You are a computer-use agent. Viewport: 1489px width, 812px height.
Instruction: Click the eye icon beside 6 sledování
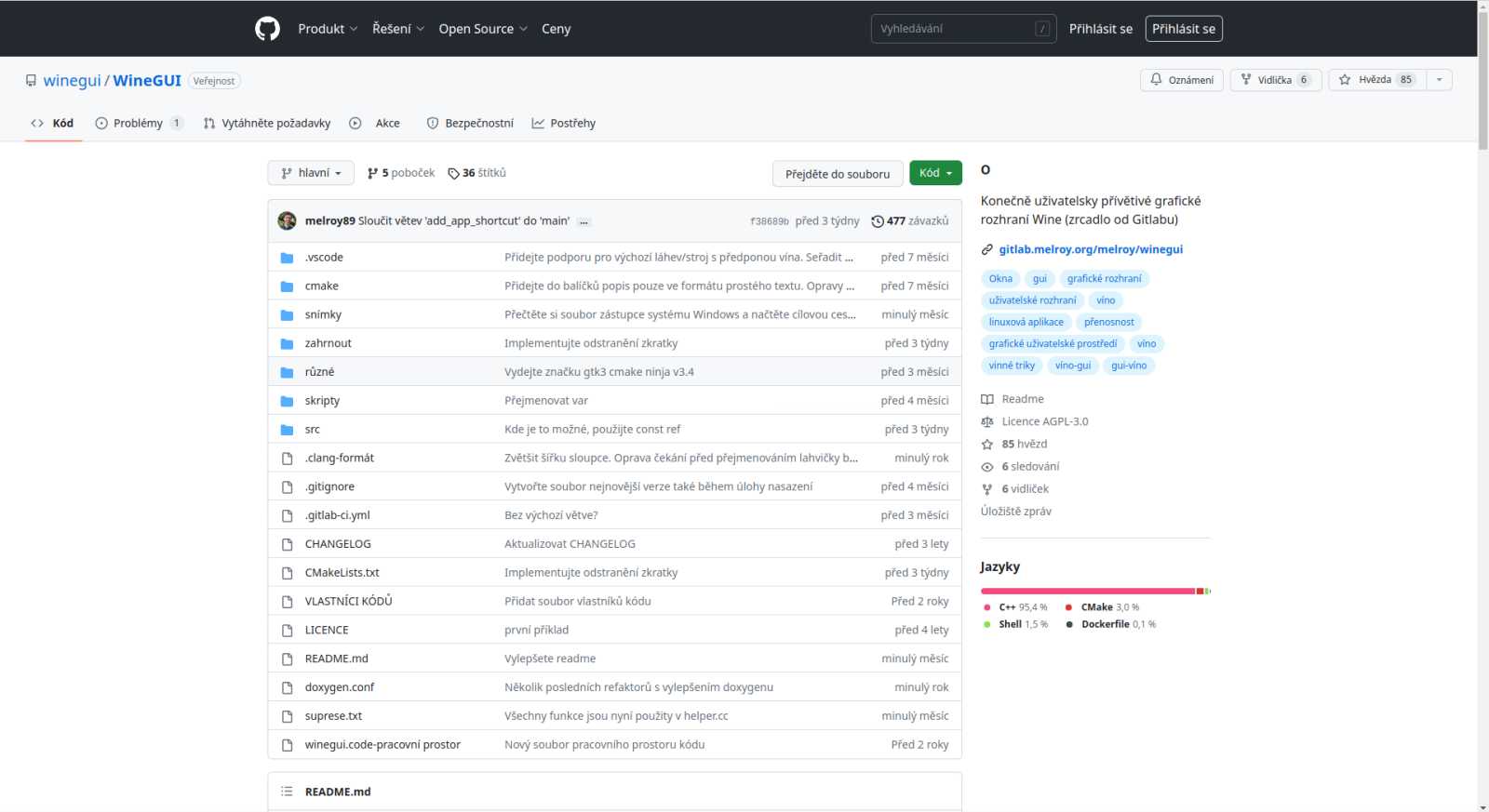[x=987, y=467]
